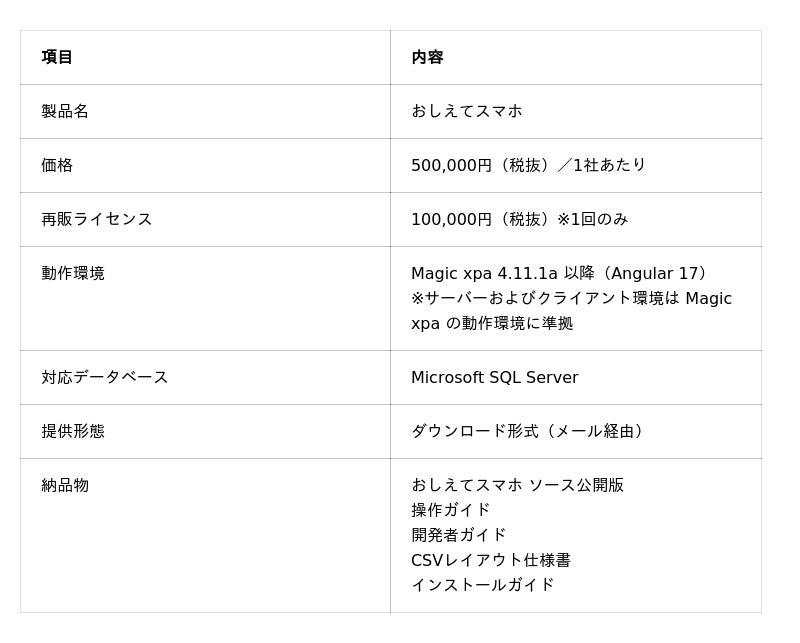Screen dimensions: 800x643
Task: Select the 対応データベース row label
Action: 104,377
